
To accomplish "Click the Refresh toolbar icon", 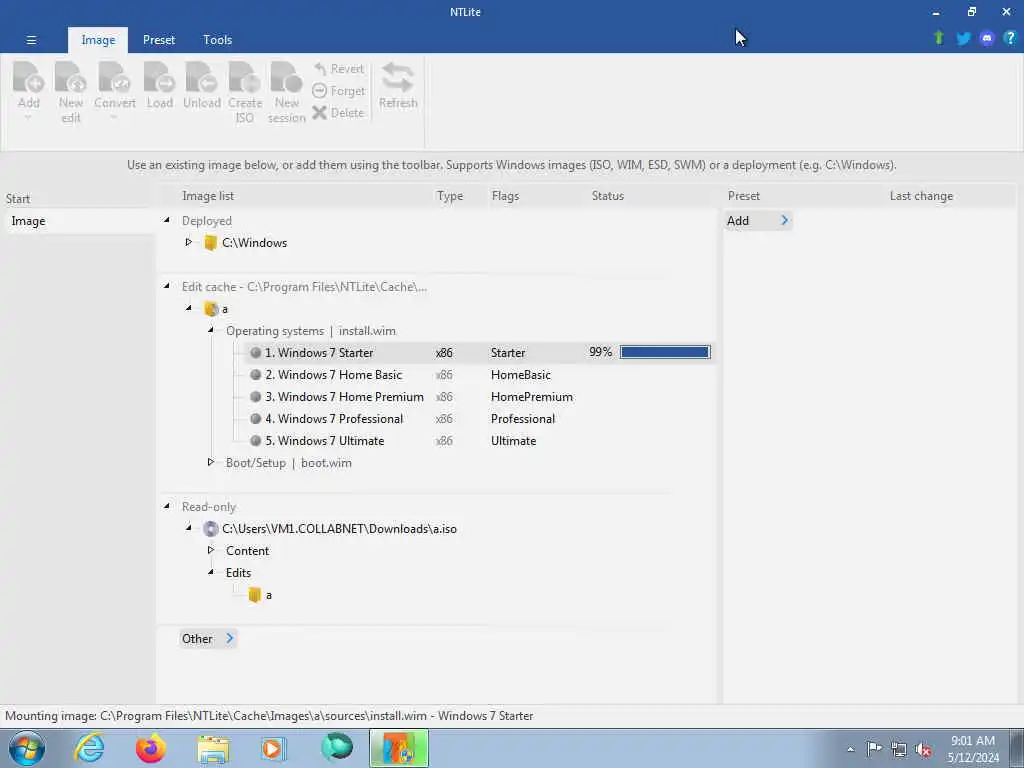I will pyautogui.click(x=398, y=76).
